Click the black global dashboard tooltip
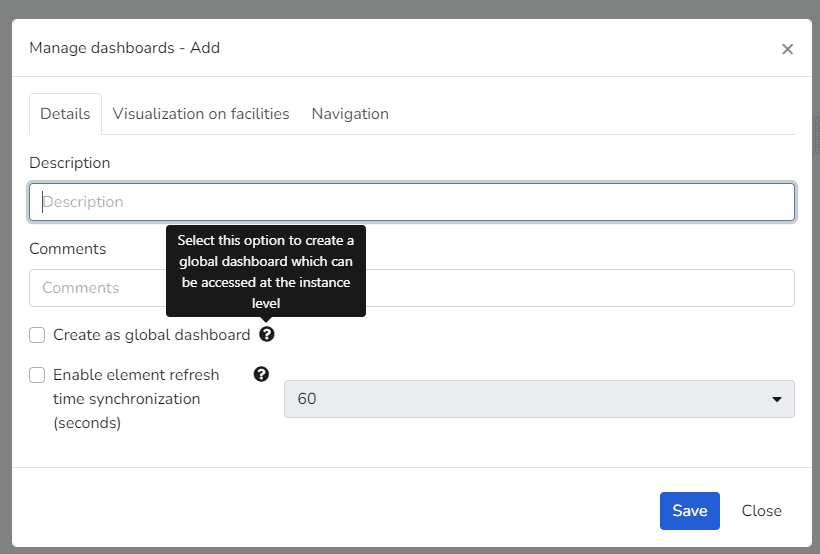This screenshot has width=820, height=554. coord(266,270)
